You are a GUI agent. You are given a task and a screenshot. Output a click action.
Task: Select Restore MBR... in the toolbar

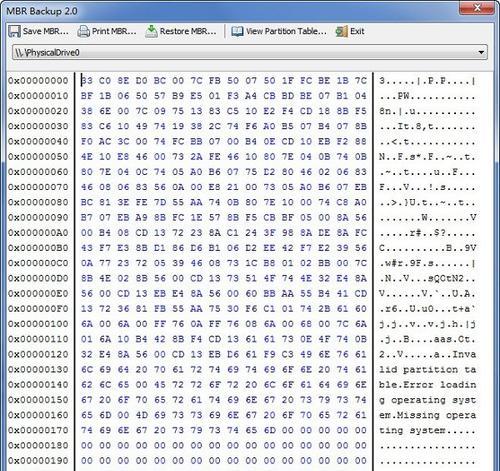coord(188,31)
